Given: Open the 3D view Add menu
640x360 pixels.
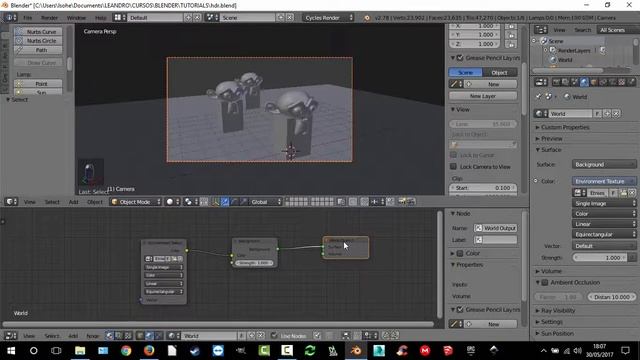Looking at the screenshot, I should (x=73, y=202).
